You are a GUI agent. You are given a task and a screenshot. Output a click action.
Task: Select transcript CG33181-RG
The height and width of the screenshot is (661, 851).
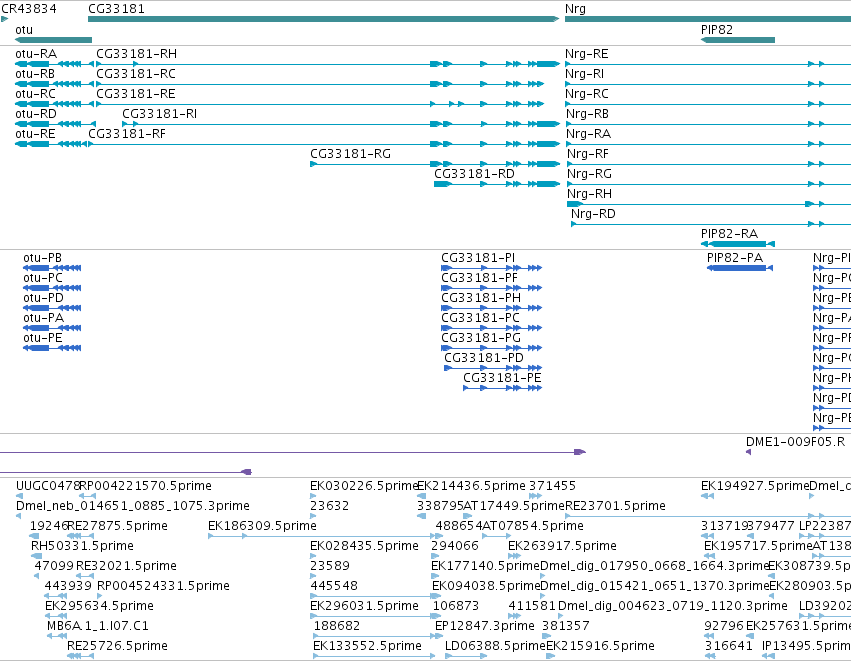tap(435, 164)
